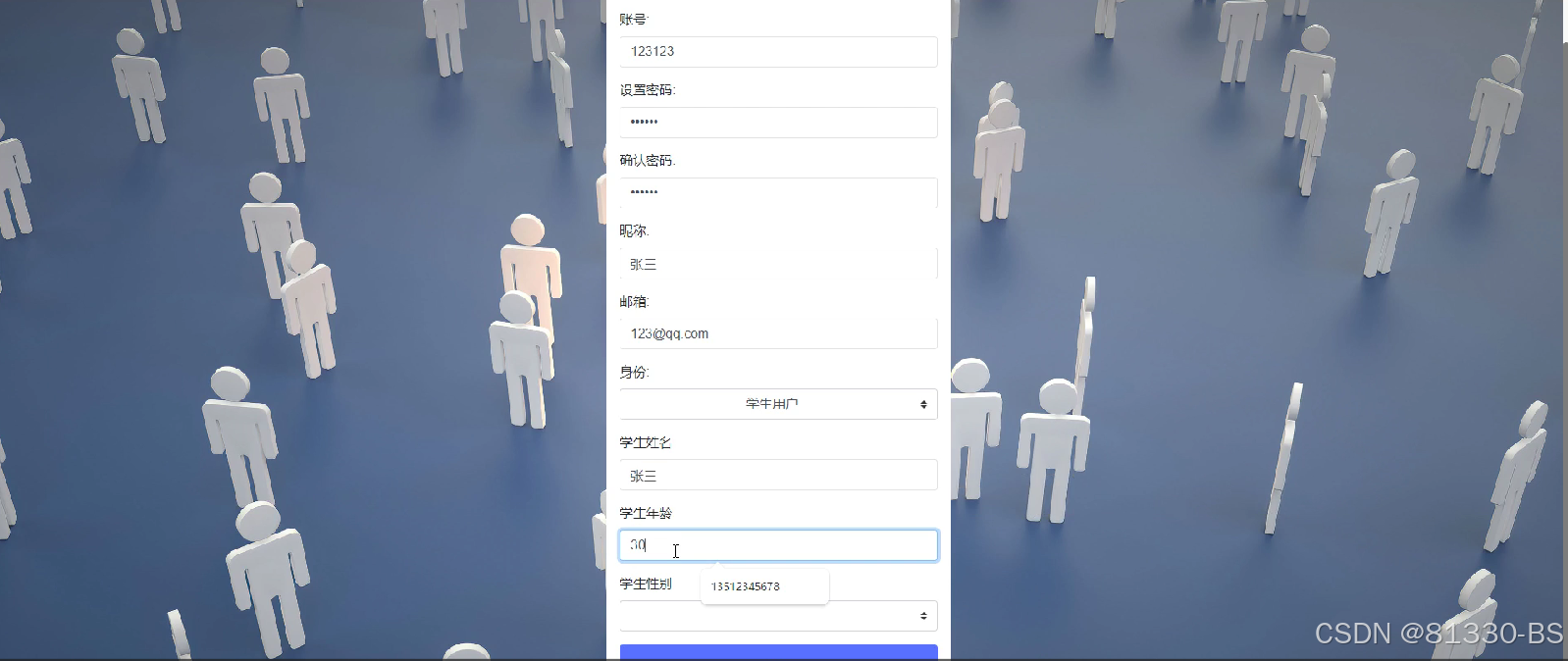
Task: Click the 设置密码 label
Action: coord(648,90)
